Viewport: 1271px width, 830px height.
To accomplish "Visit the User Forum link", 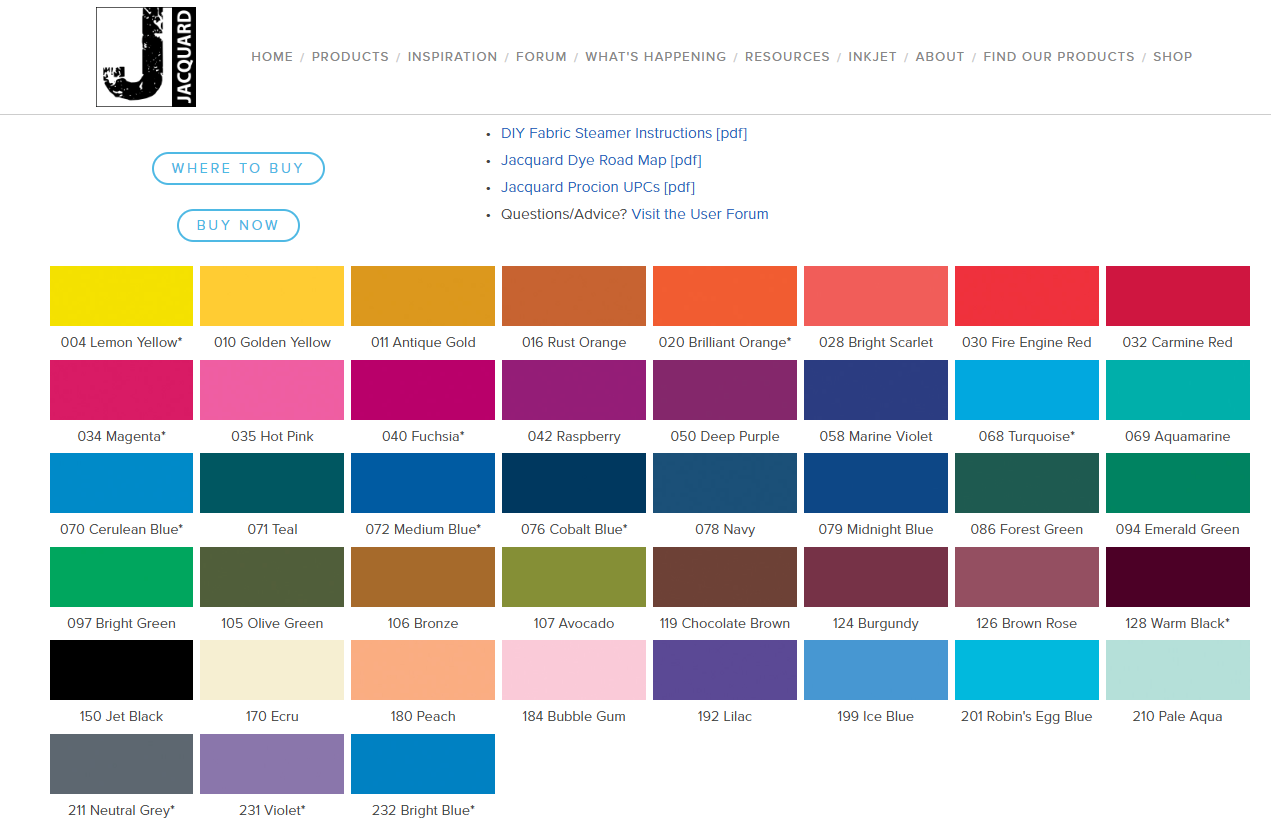I will point(700,214).
